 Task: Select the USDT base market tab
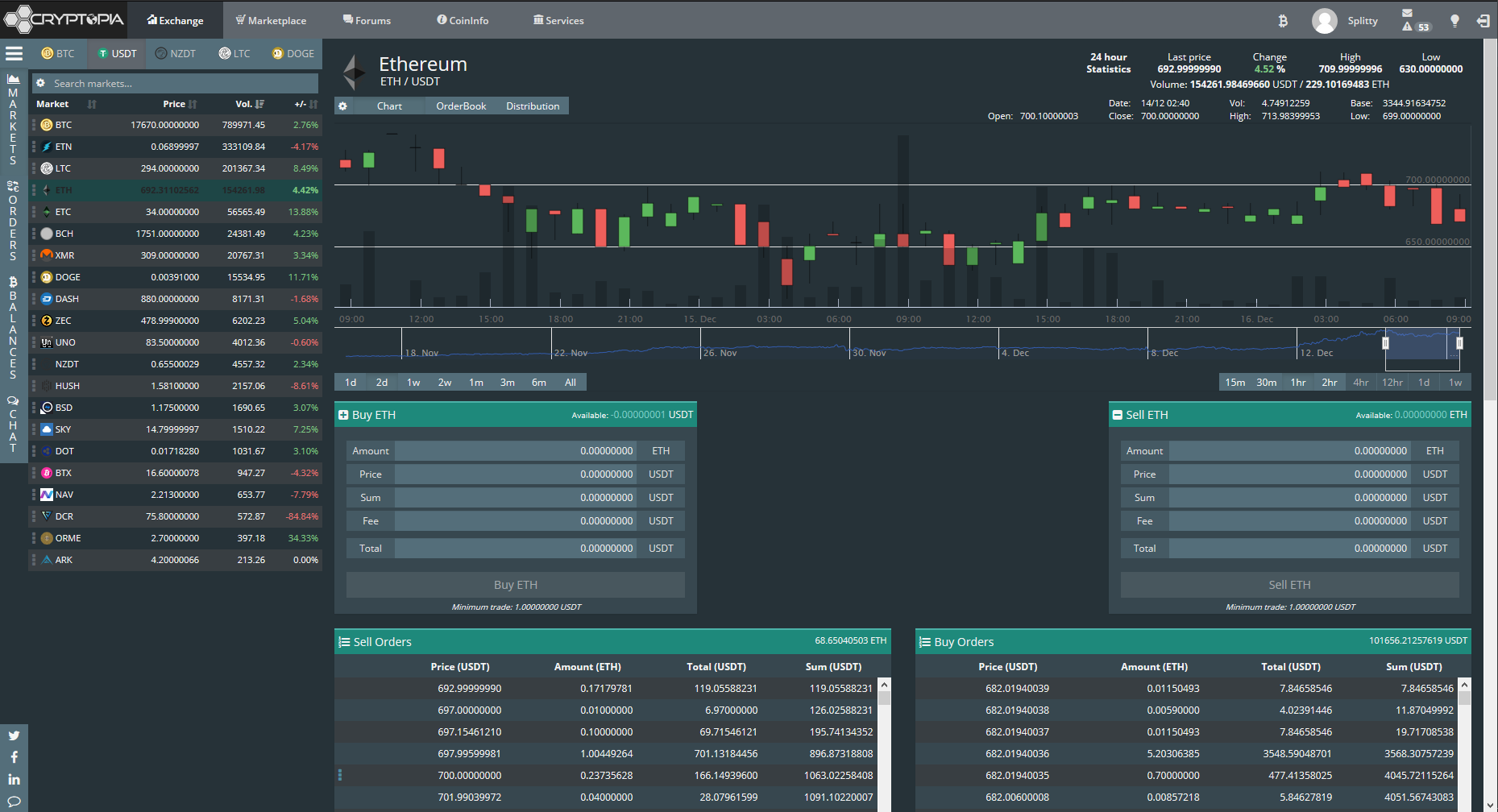(117, 54)
